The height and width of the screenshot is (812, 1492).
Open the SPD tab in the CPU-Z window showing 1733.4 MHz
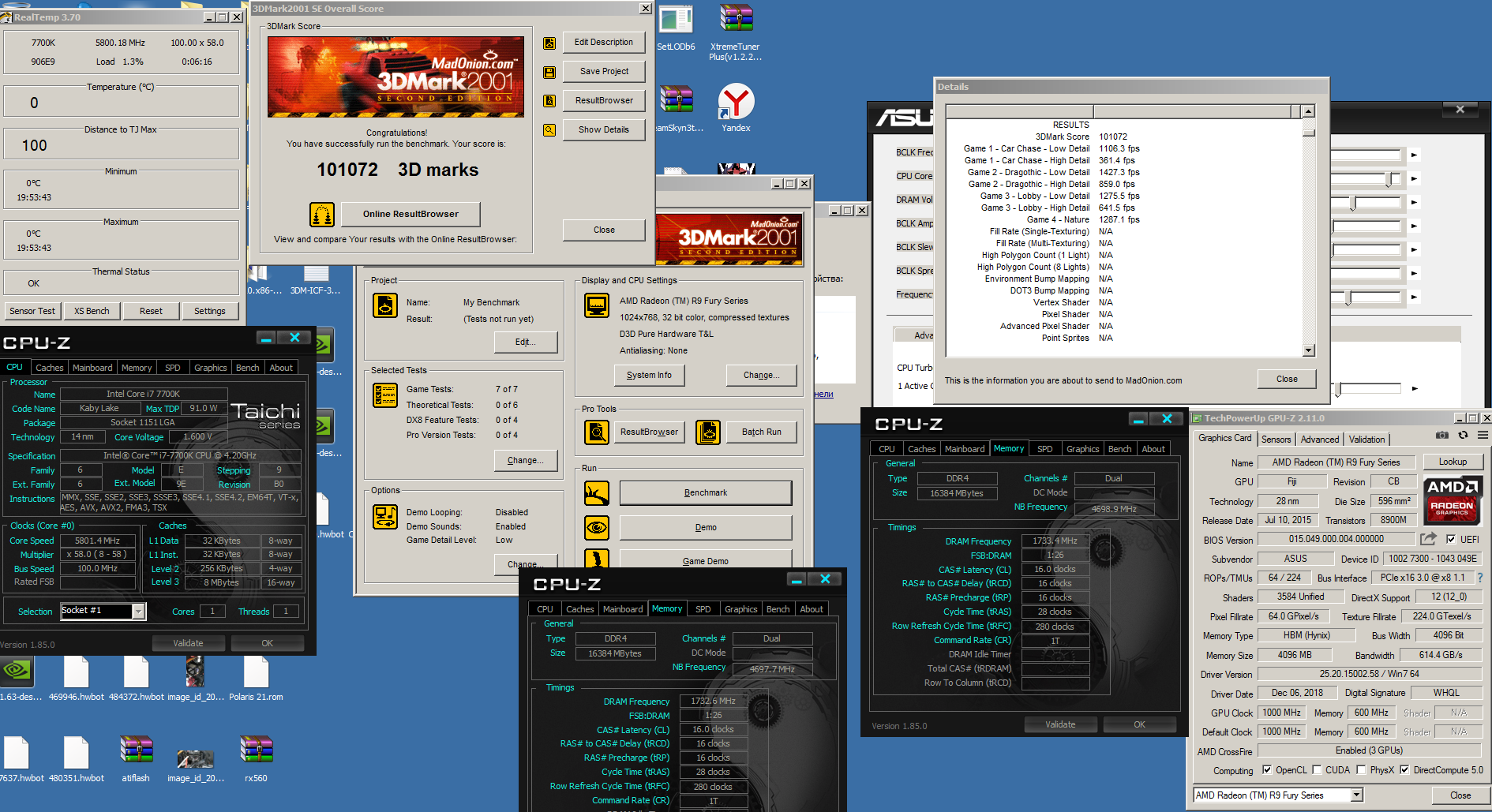[x=1044, y=449]
